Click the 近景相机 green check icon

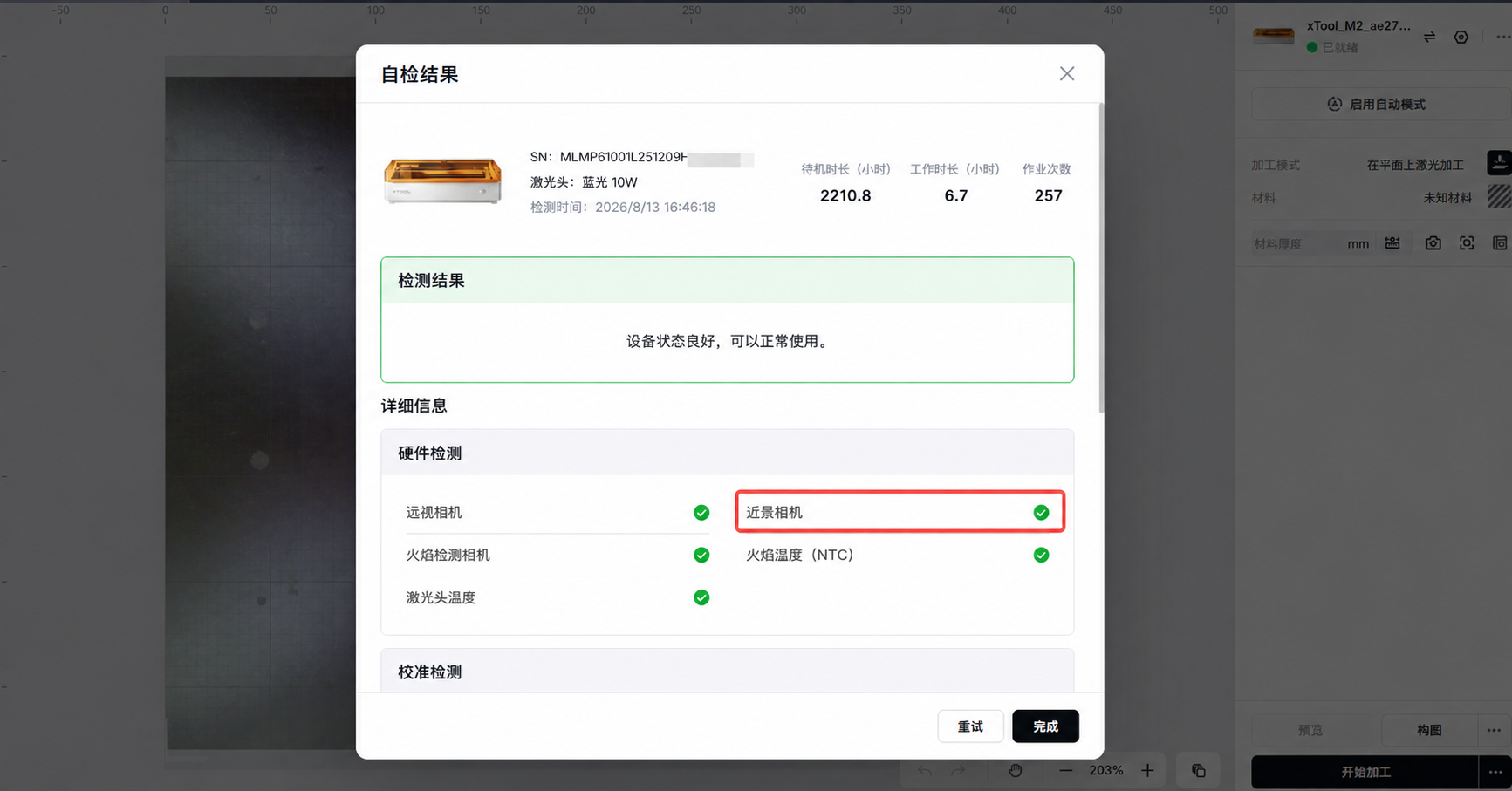[1041, 513]
